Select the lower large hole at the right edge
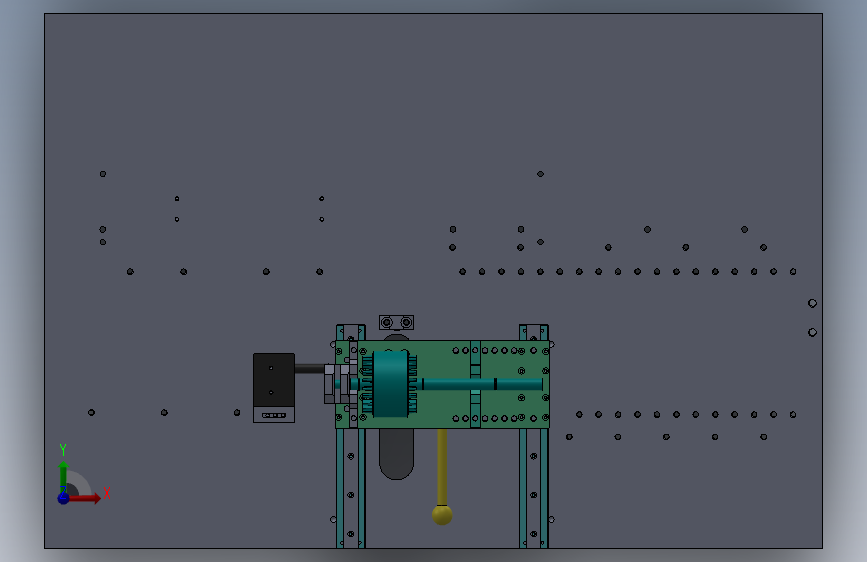This screenshot has width=867, height=562. coord(812,332)
